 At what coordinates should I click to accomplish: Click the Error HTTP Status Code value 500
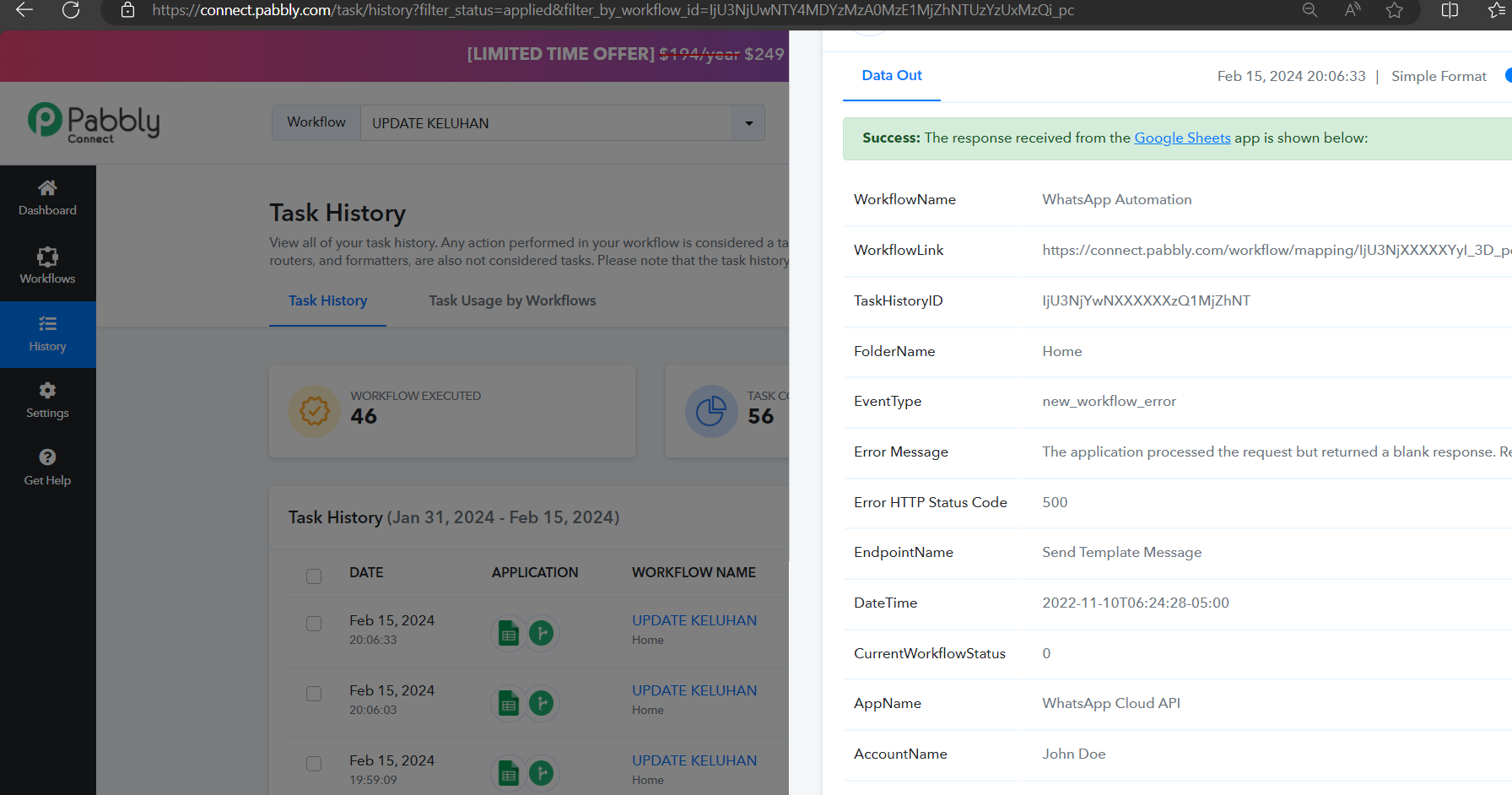coord(1055,502)
